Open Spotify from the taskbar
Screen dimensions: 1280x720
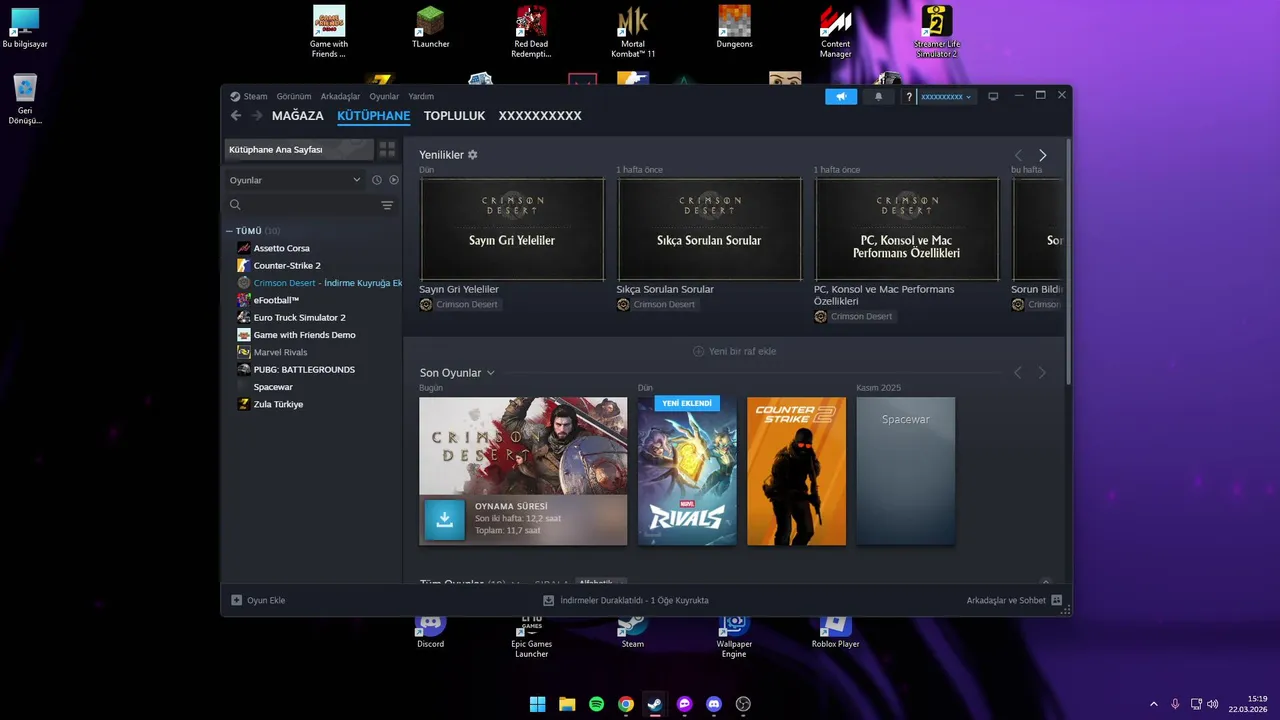click(596, 704)
